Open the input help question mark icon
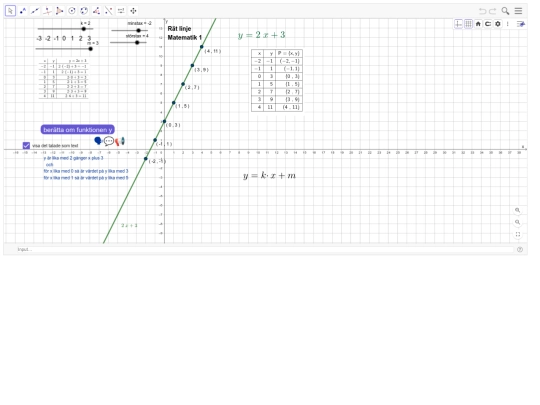 520,249
